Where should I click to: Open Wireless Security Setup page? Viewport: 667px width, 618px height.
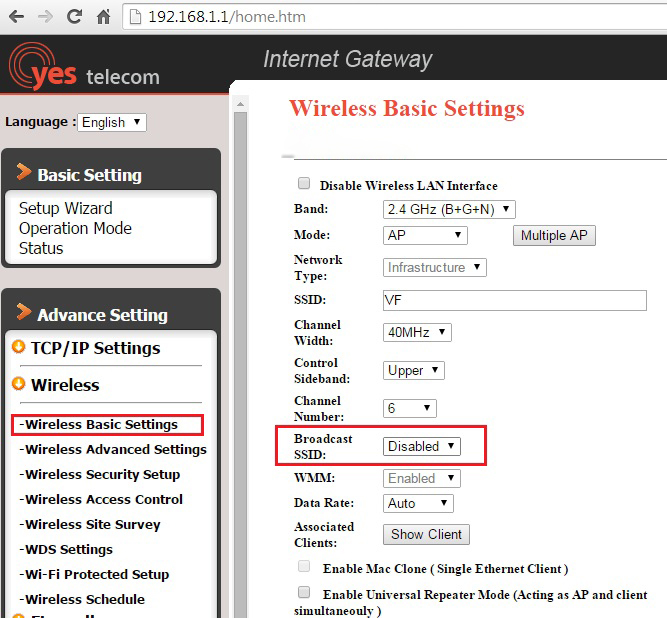pyautogui.click(x=102, y=474)
